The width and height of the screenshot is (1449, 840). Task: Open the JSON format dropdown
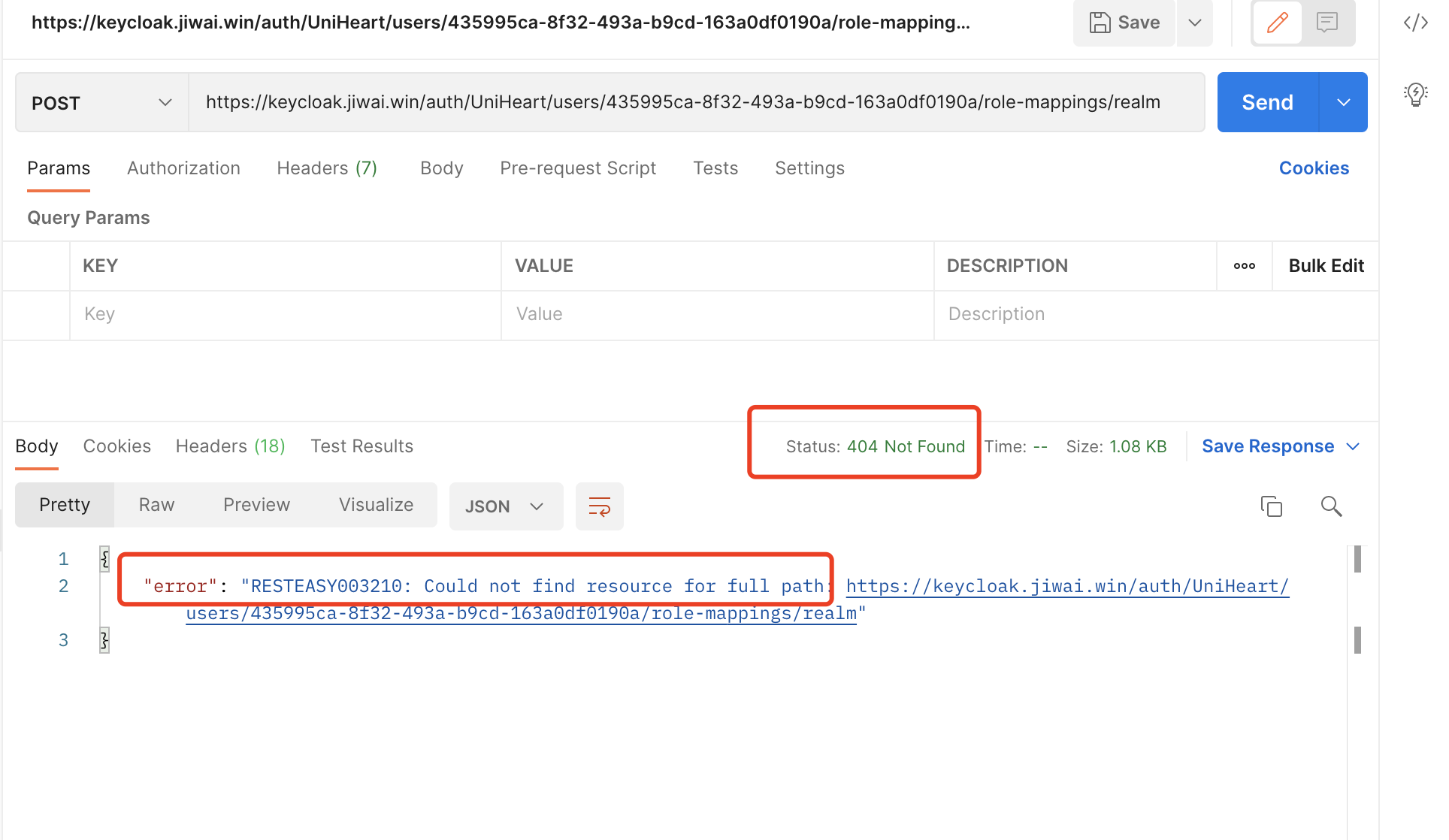point(505,506)
